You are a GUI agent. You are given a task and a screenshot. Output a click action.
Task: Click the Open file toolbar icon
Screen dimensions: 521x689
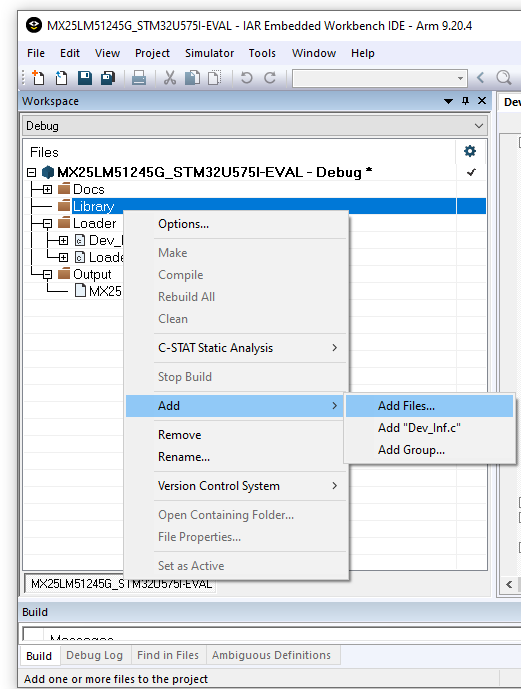(61, 78)
